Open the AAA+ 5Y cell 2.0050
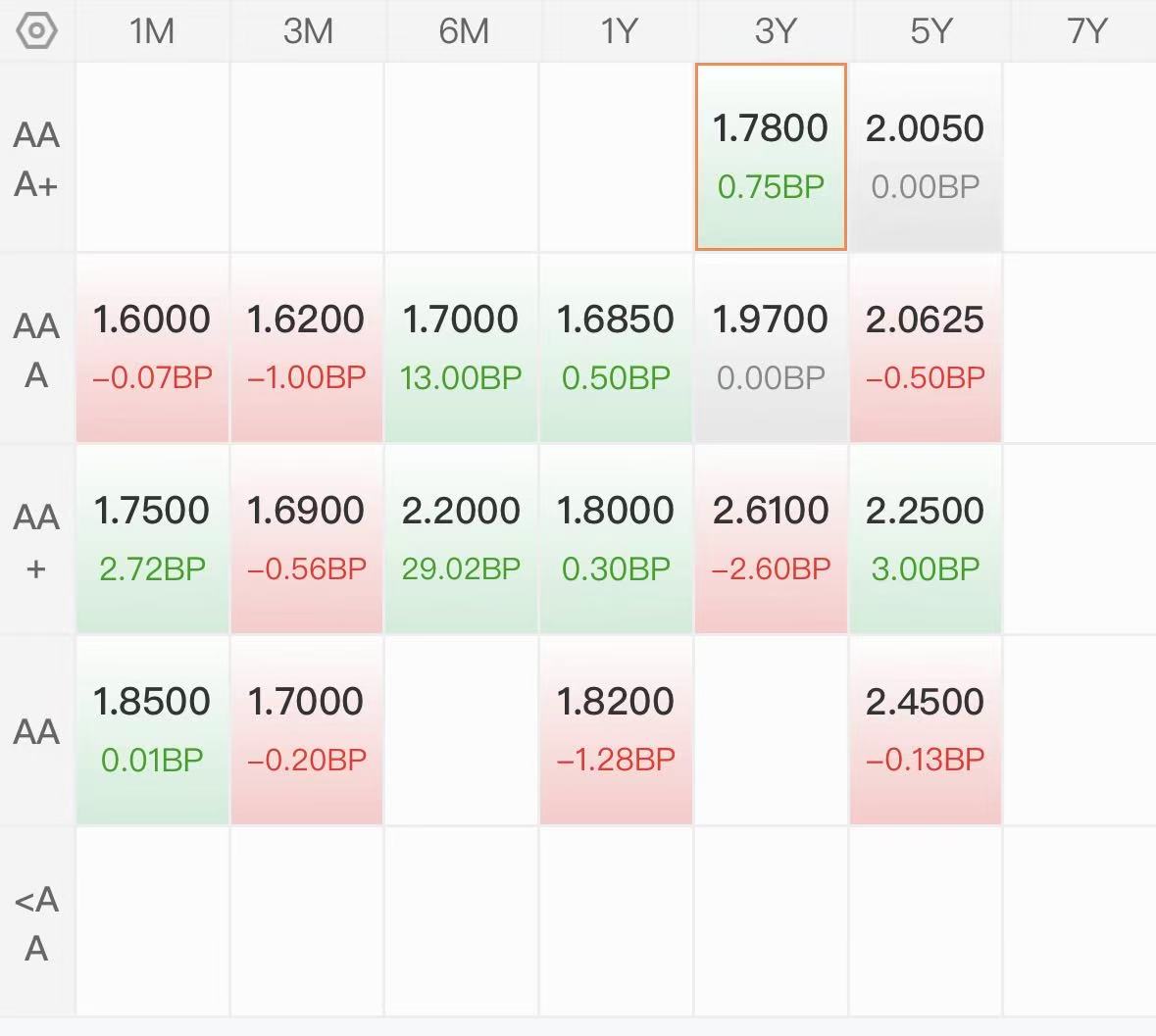The width and height of the screenshot is (1156, 1036). point(926,157)
